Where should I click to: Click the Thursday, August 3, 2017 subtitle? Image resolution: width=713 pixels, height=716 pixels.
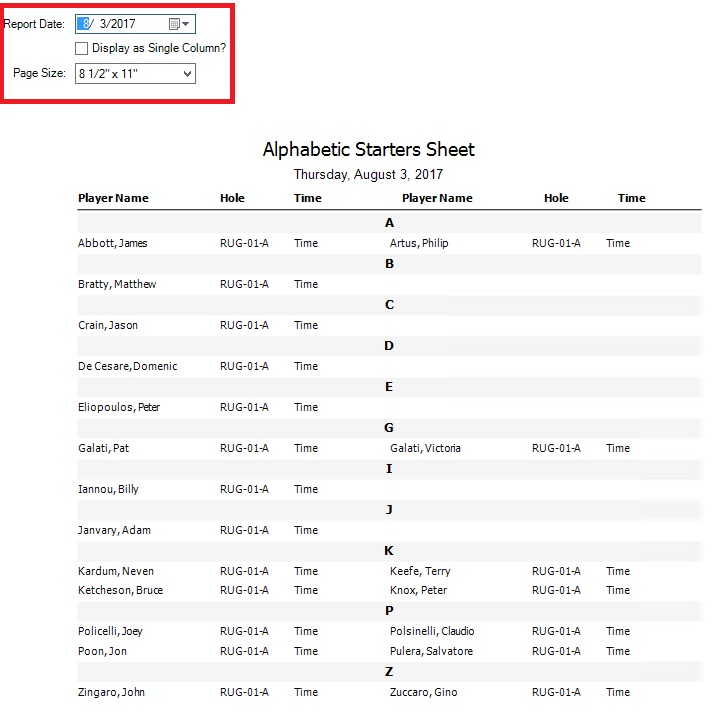pyautogui.click(x=368, y=174)
